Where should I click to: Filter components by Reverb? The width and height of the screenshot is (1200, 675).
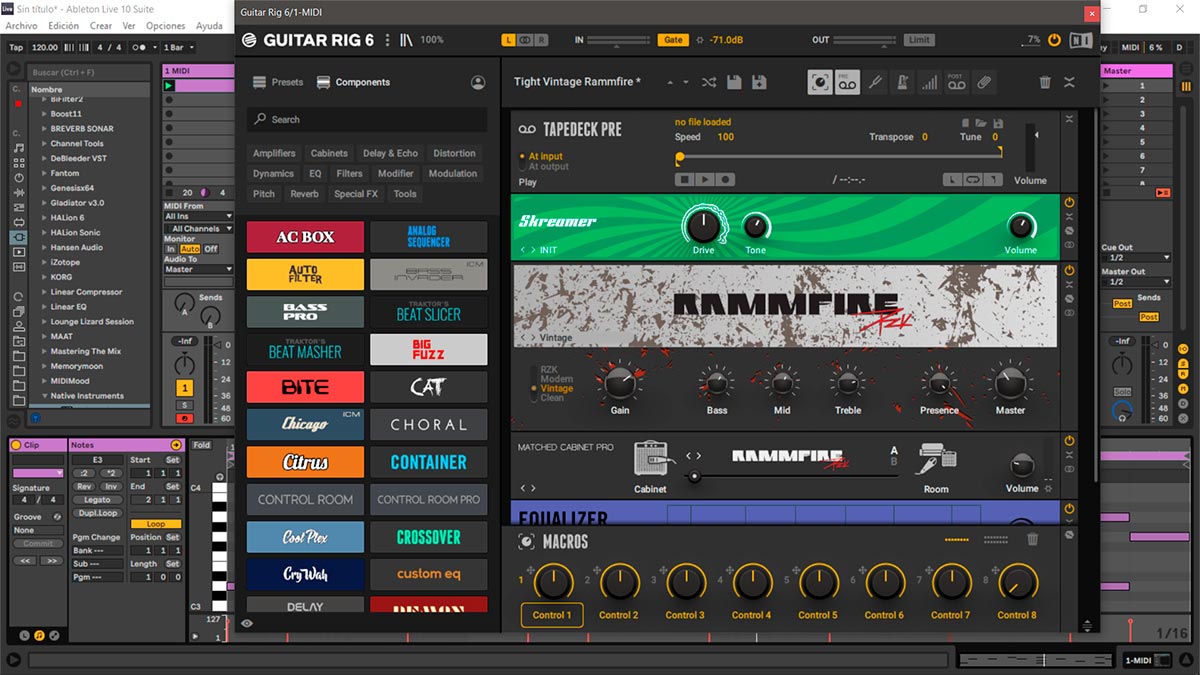coord(304,194)
